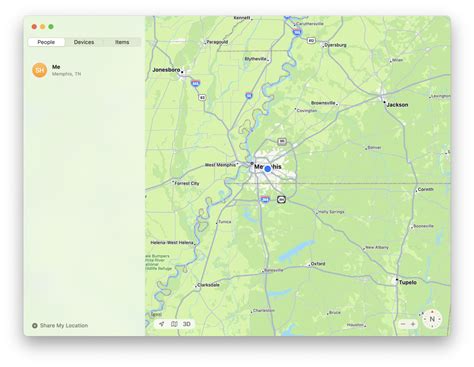Zoom in with the plus button
This screenshot has width=474, height=367.
point(413,324)
